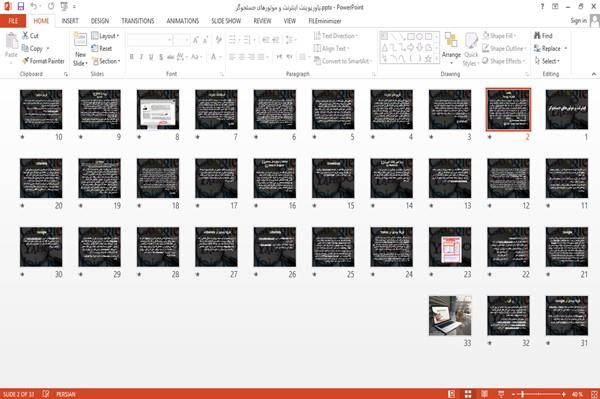The height and width of the screenshot is (399, 600).
Task: Open the Select dropdown in Editing
Action: 547,61
